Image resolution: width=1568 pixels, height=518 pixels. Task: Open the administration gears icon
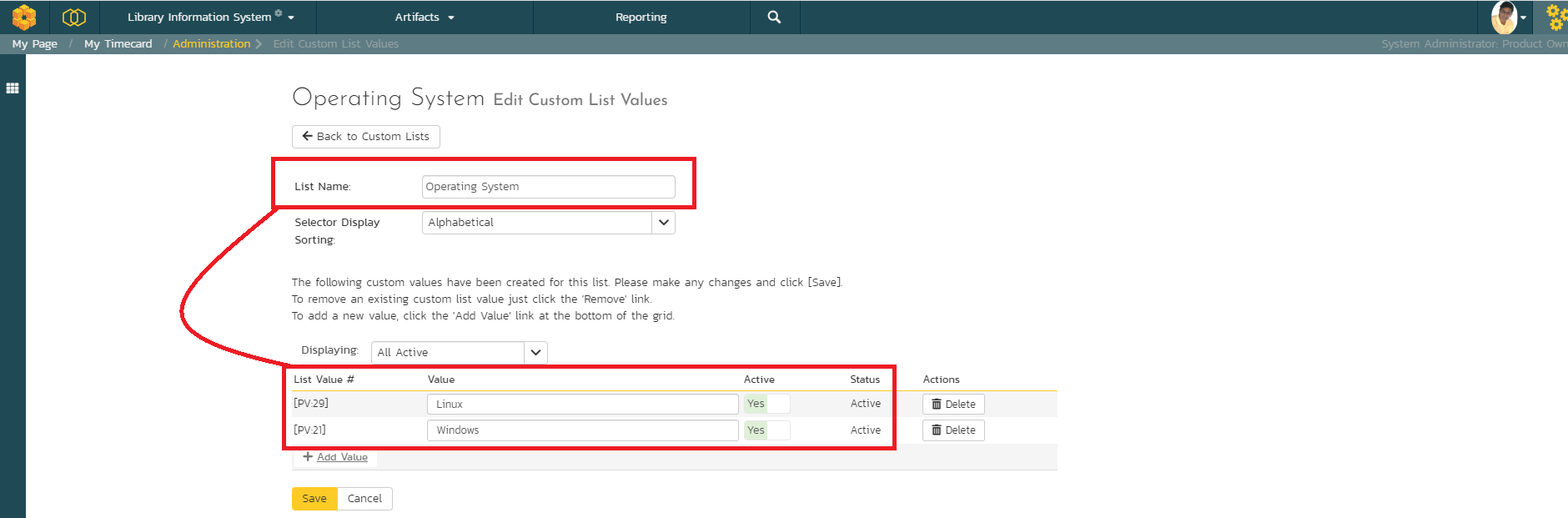(1555, 17)
